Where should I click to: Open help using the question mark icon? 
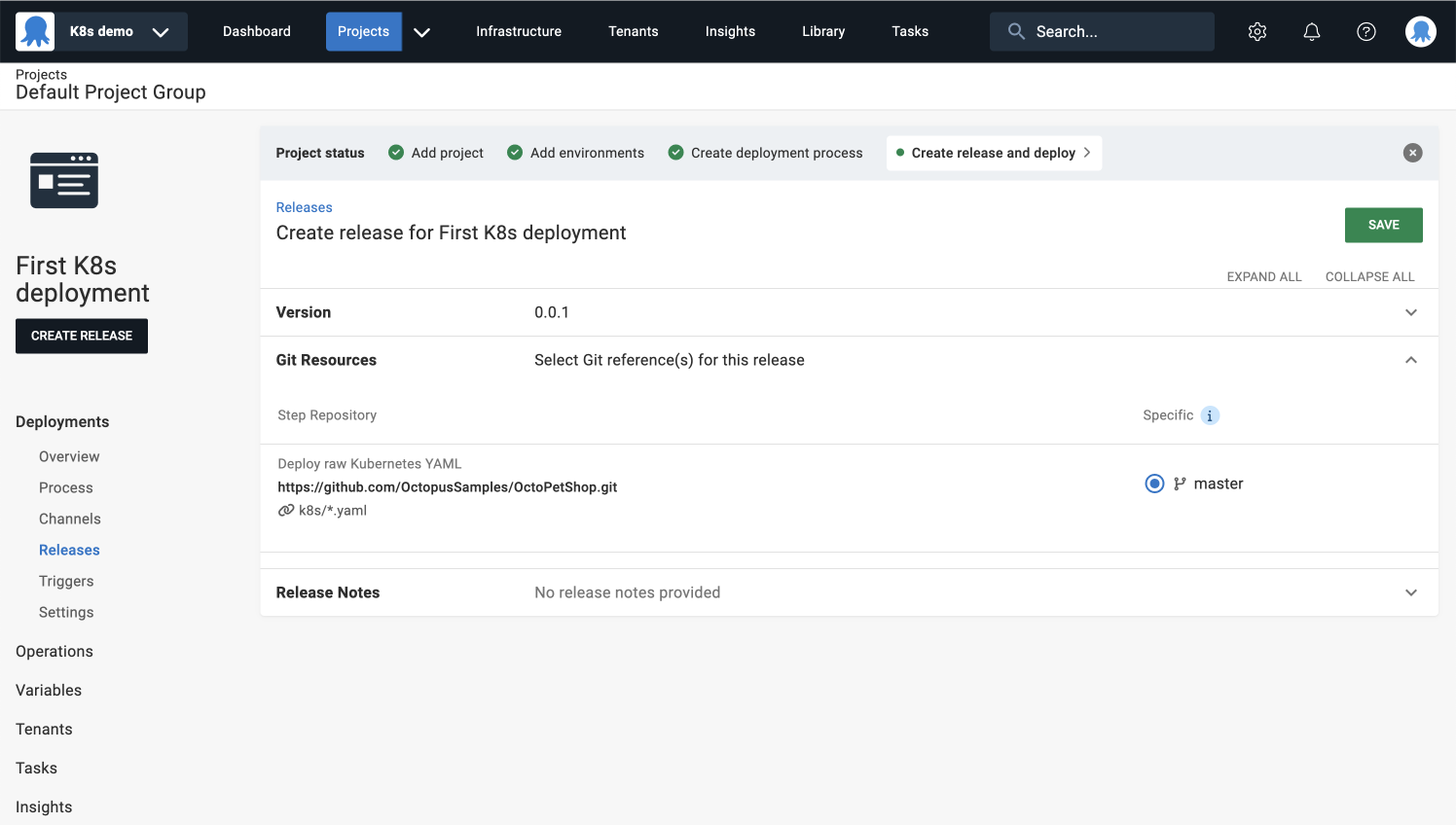(x=1366, y=31)
